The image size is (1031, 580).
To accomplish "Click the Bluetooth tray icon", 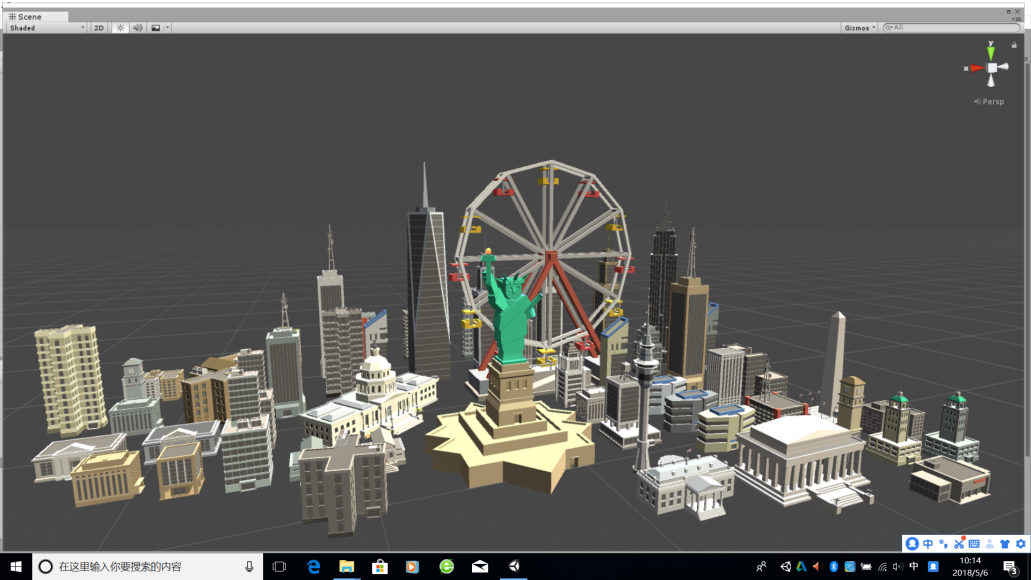I will pos(834,566).
